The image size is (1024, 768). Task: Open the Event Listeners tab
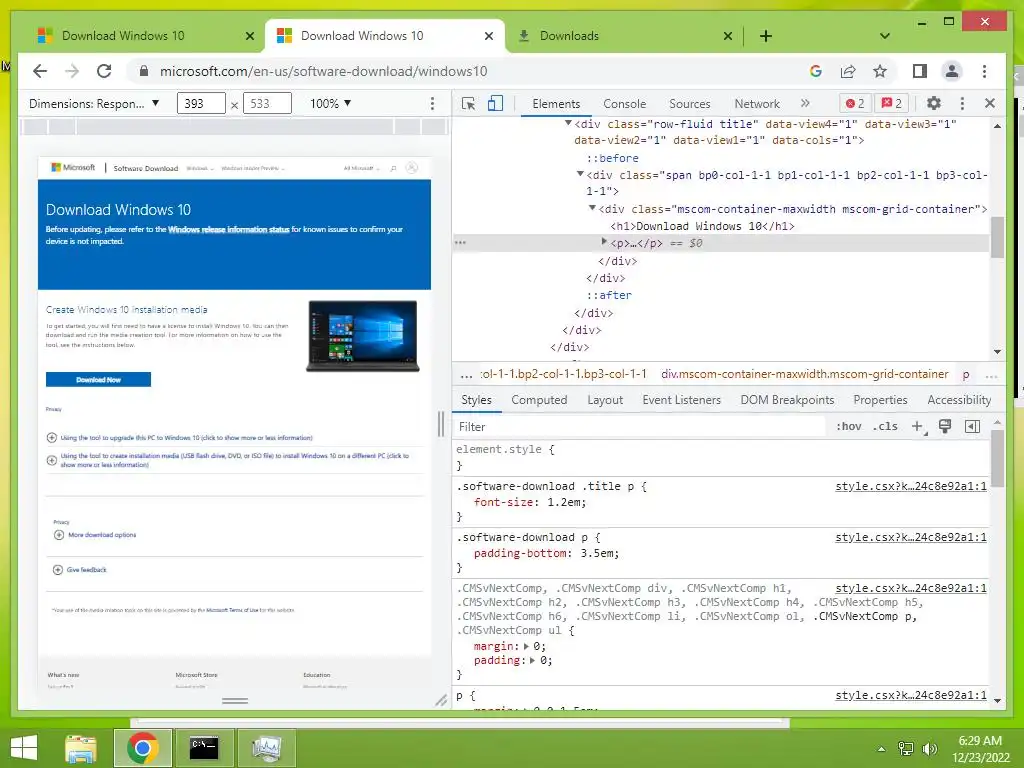click(x=681, y=400)
